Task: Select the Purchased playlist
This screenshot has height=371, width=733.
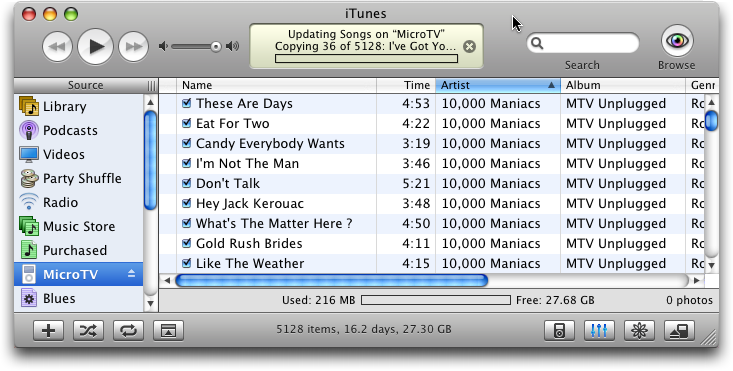Action: [79, 250]
